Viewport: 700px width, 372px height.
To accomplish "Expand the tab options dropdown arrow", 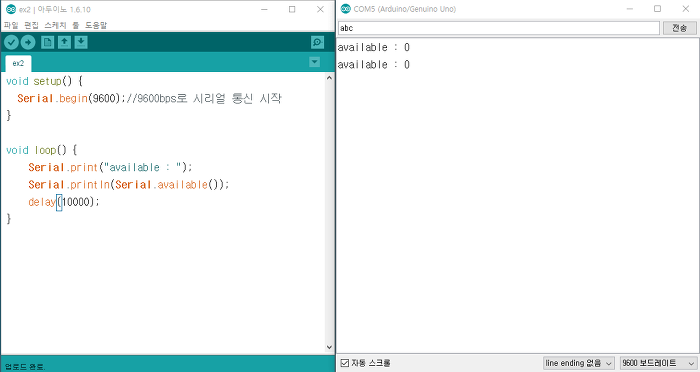I will pyautogui.click(x=314, y=62).
